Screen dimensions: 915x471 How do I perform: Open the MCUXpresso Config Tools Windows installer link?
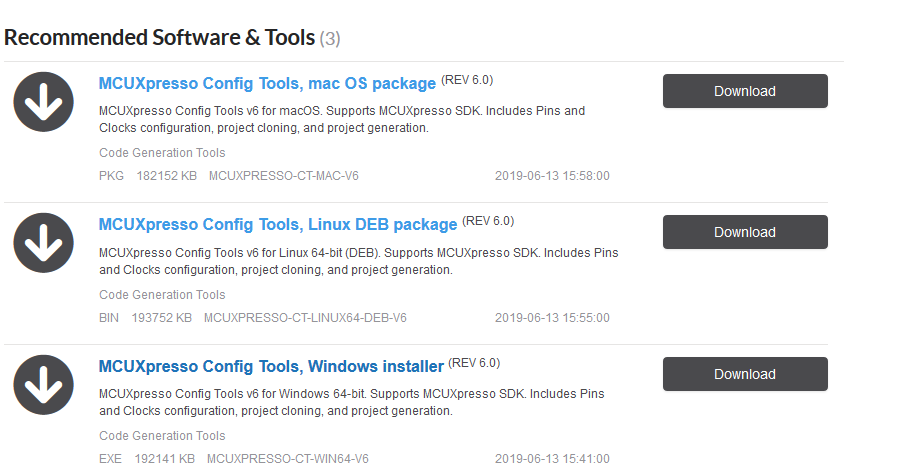pos(271,367)
